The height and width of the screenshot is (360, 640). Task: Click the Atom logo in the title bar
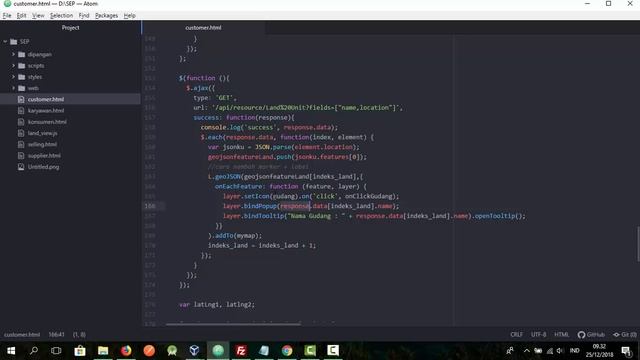coord(7,4)
